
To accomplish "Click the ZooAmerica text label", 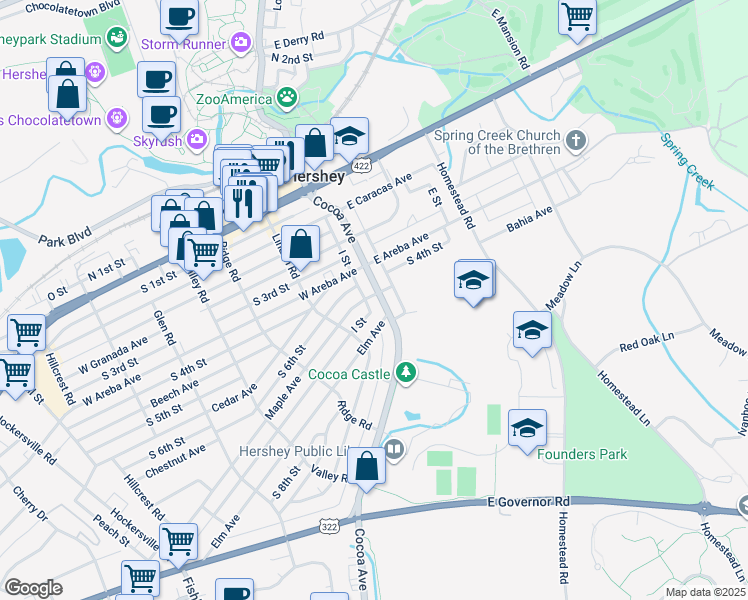I will (x=234, y=99).
